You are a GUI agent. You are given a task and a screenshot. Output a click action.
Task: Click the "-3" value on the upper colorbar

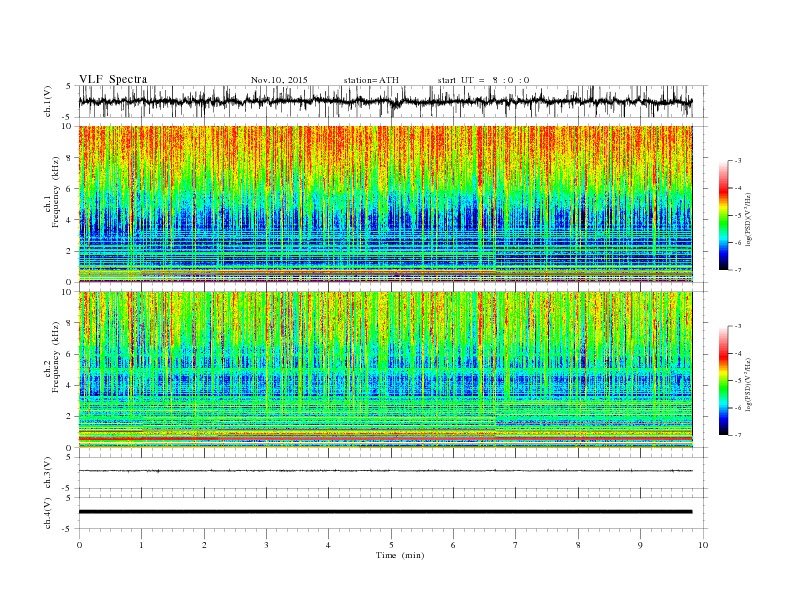pyautogui.click(x=738, y=161)
